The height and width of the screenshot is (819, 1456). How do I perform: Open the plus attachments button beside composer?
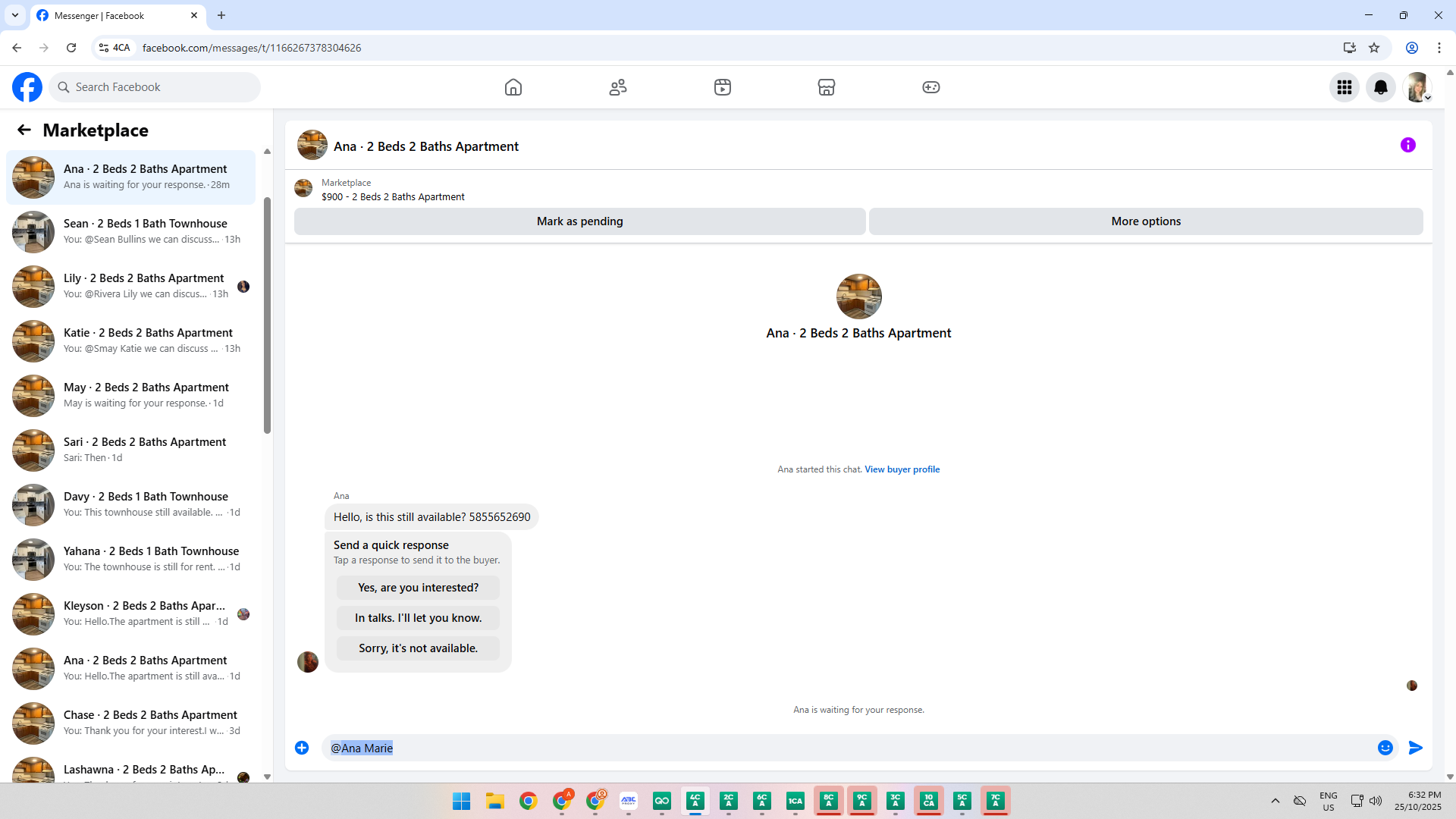(302, 748)
